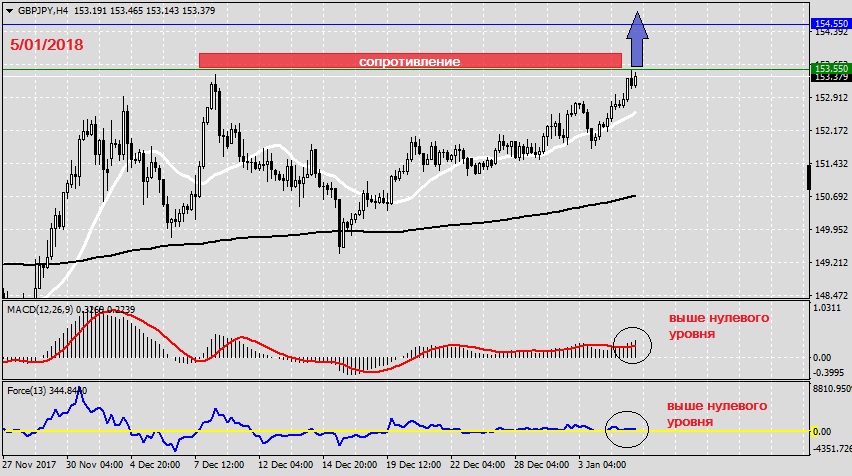Screen dimensions: 852x476
Task: Click the red text note beside MACD panel
Action: point(718,326)
